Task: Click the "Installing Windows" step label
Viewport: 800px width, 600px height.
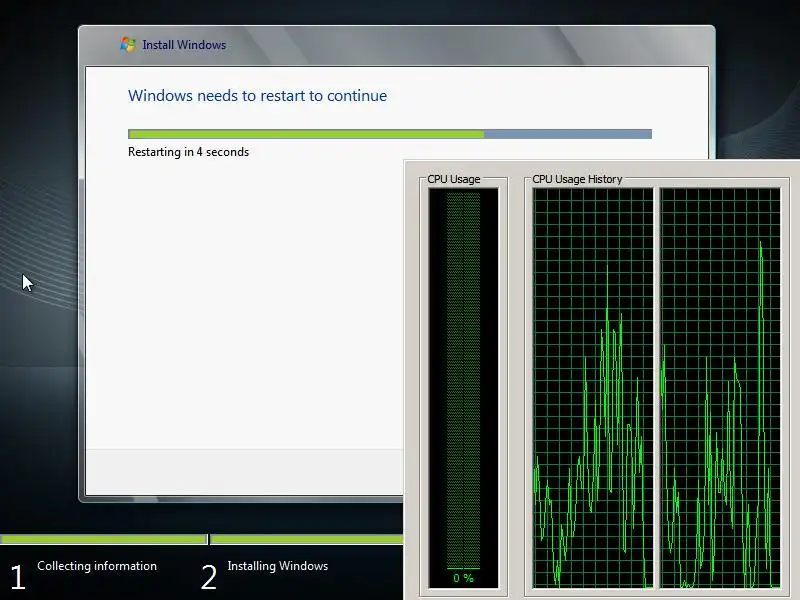Action: [278, 566]
